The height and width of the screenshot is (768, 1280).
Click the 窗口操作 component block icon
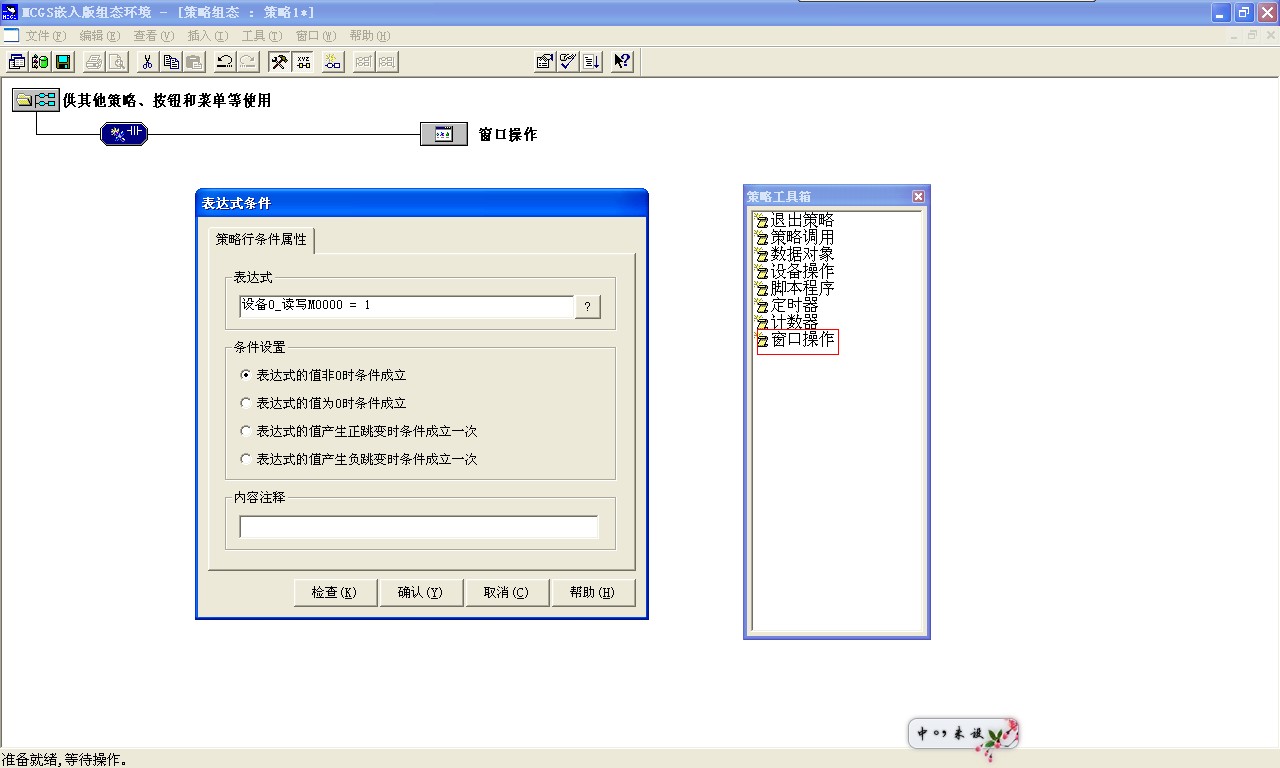pos(443,134)
